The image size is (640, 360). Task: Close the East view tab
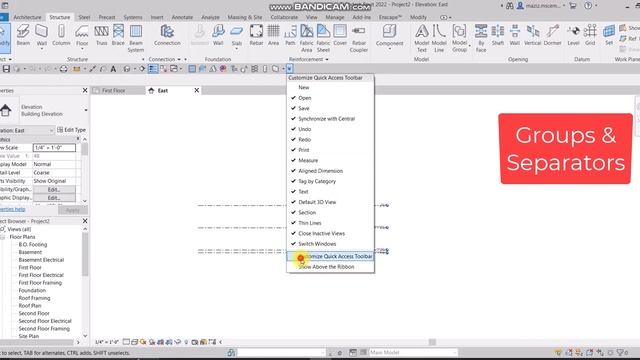[x=197, y=90]
